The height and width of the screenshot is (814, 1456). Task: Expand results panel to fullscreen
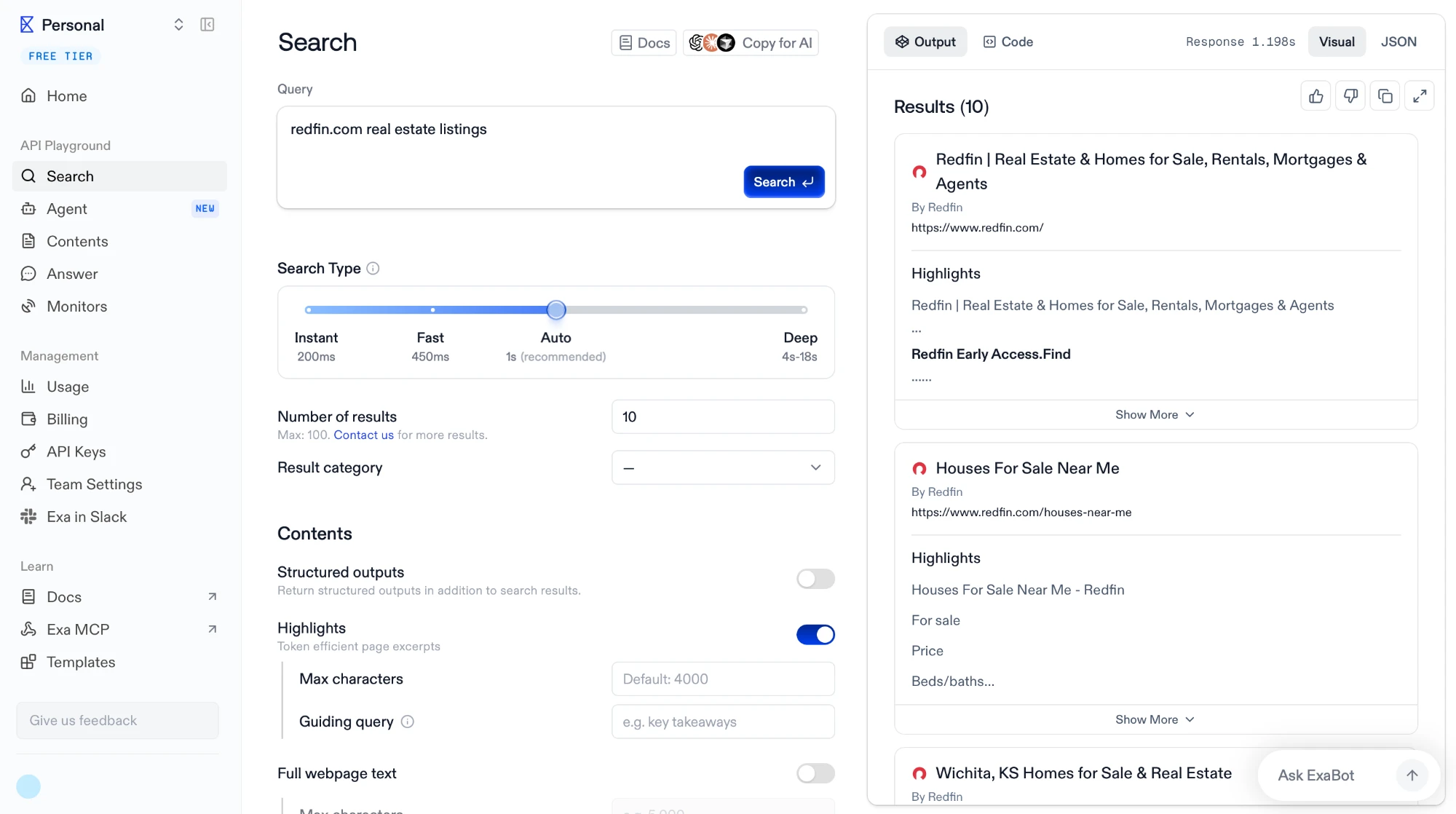click(1420, 96)
